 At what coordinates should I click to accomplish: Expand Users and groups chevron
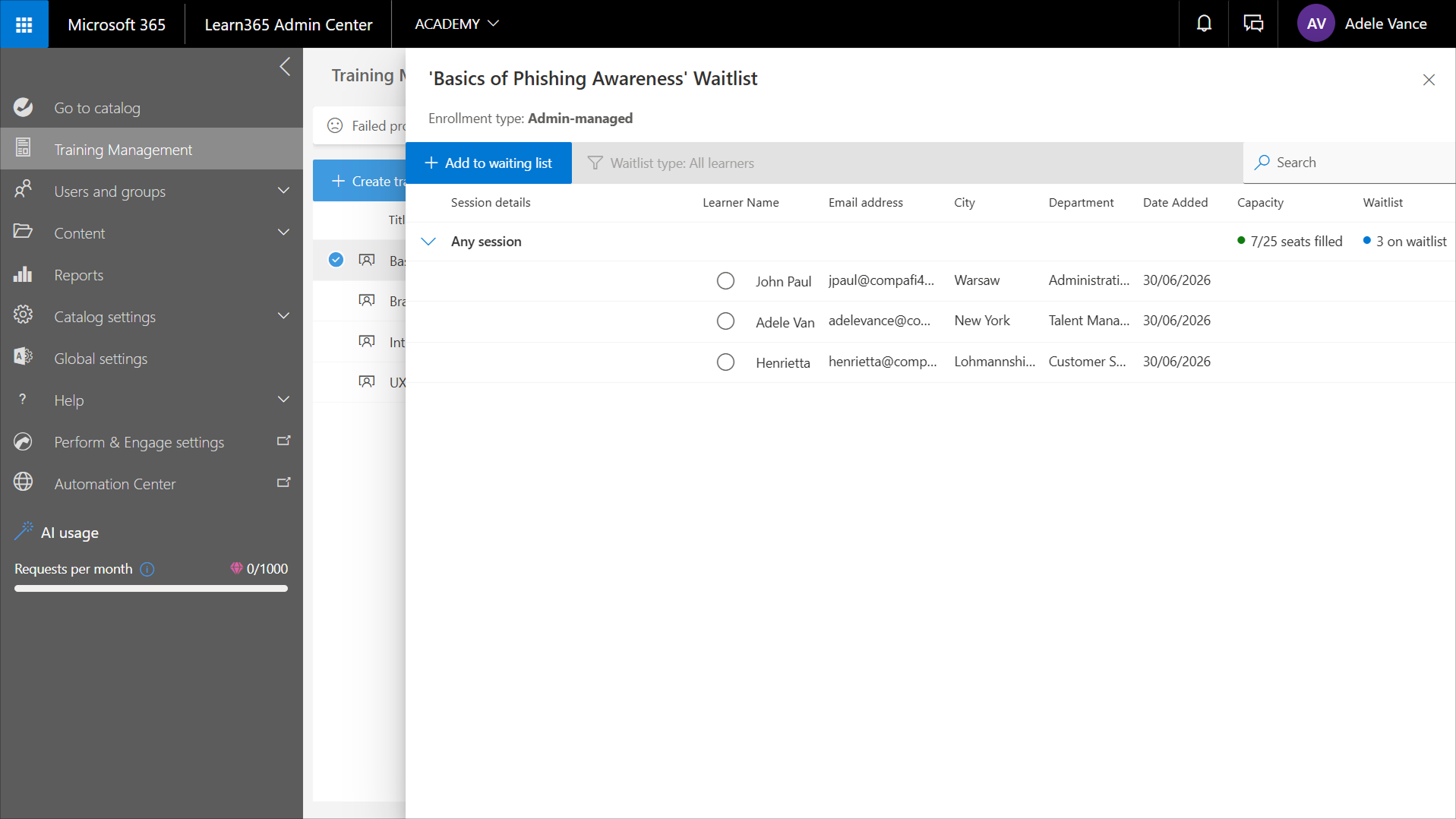[x=284, y=191]
